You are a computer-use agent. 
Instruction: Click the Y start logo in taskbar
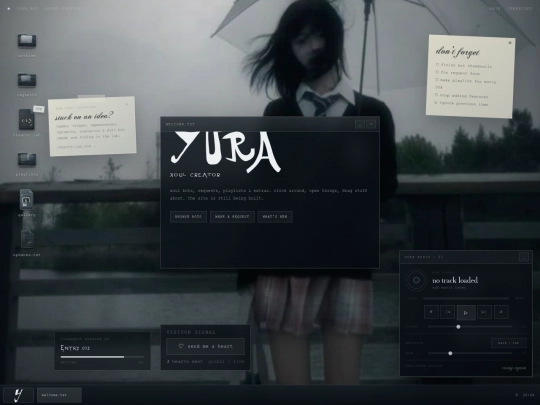19,395
